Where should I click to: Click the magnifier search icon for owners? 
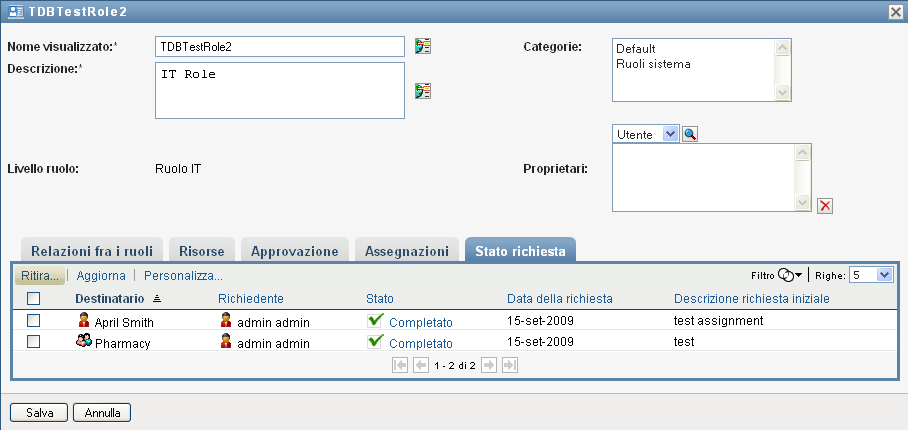[x=690, y=134]
